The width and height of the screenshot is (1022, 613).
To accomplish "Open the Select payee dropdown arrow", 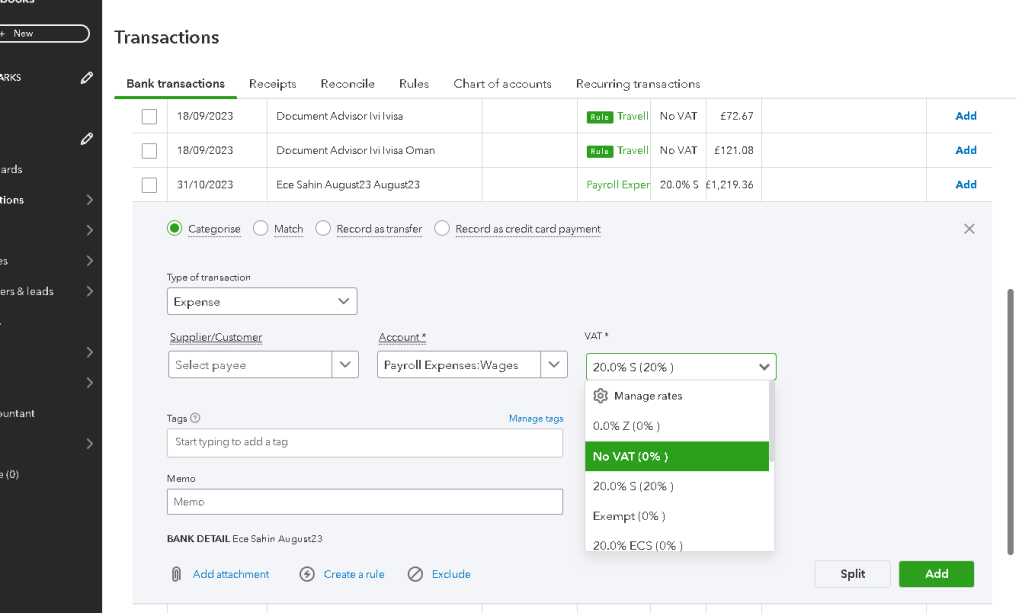I will click(x=345, y=365).
